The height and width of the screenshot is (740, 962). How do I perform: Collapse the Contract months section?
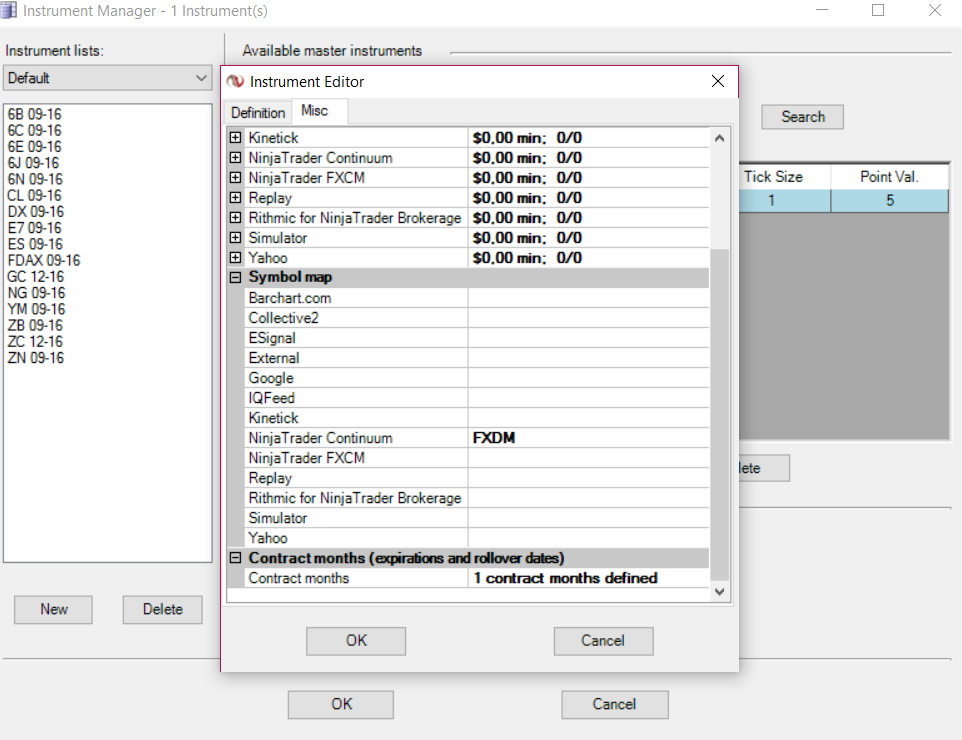235,558
